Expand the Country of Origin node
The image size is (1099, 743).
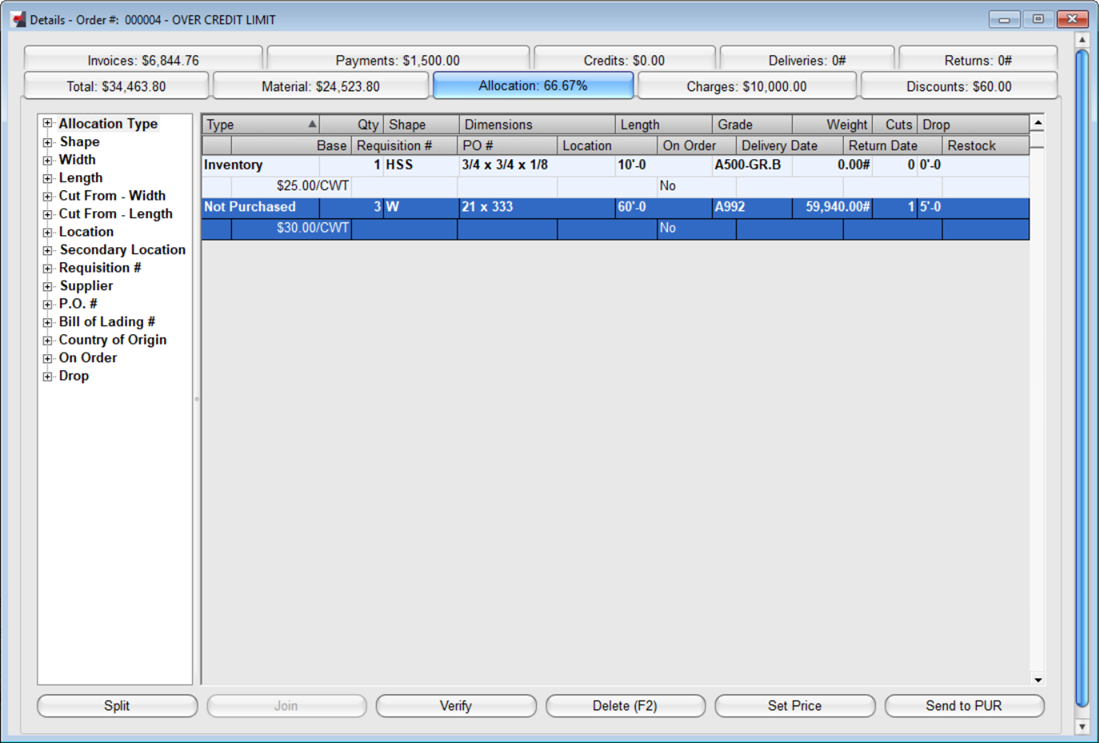(x=47, y=340)
